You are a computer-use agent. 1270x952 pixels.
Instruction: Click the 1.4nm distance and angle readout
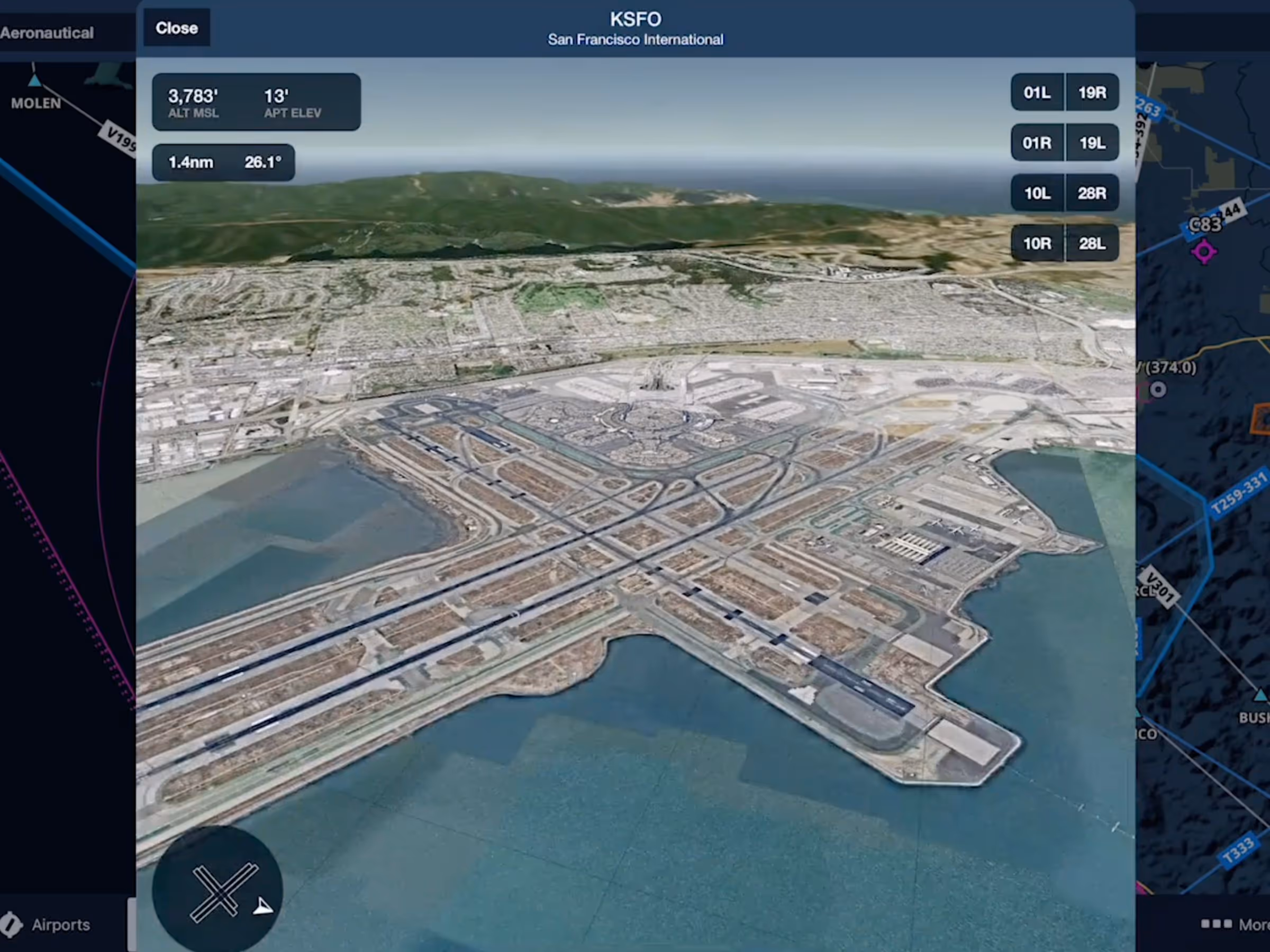[224, 162]
